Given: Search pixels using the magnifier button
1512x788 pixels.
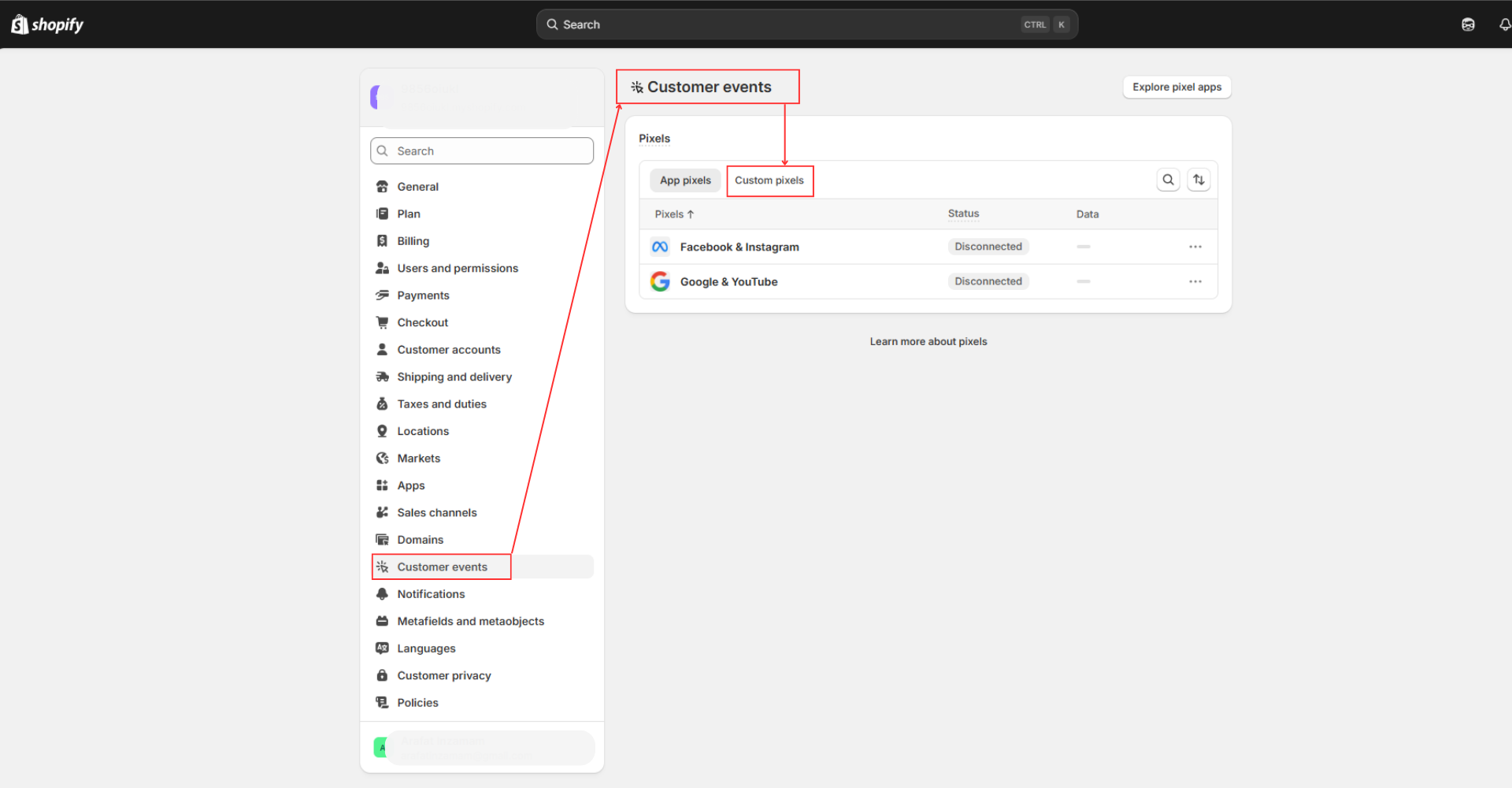Looking at the screenshot, I should pos(1169,180).
